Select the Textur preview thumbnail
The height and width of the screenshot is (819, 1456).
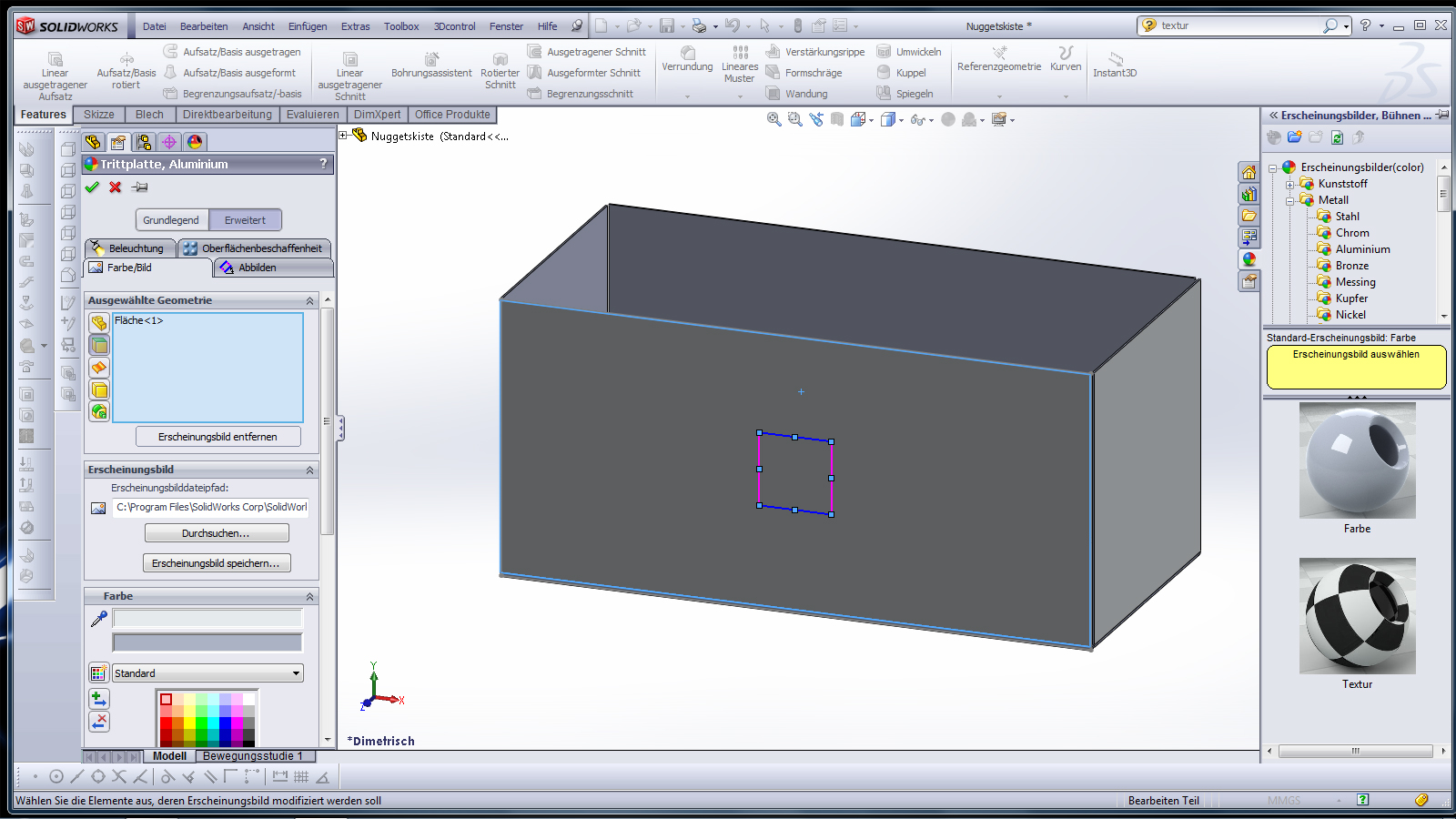click(x=1357, y=616)
